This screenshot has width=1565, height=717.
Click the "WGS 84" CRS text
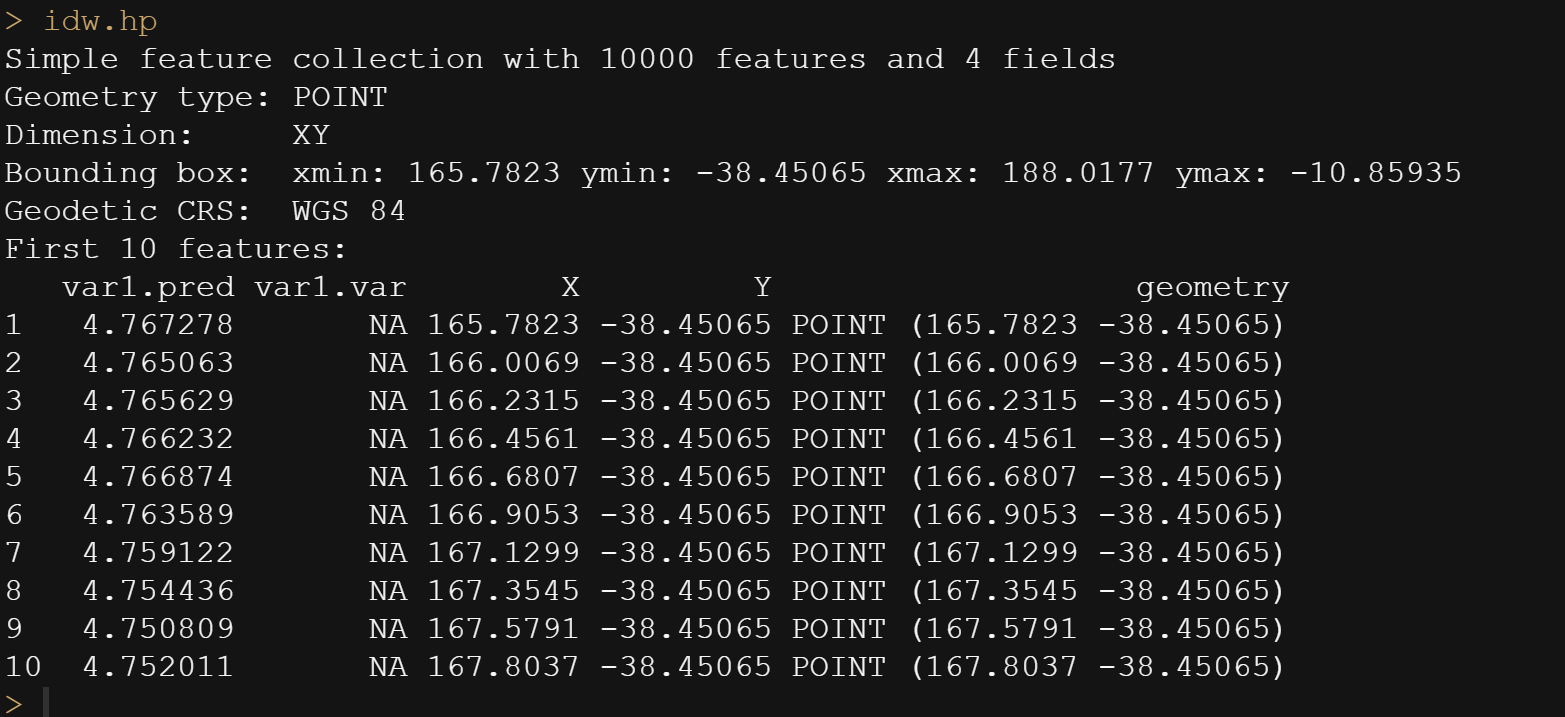[349, 212]
